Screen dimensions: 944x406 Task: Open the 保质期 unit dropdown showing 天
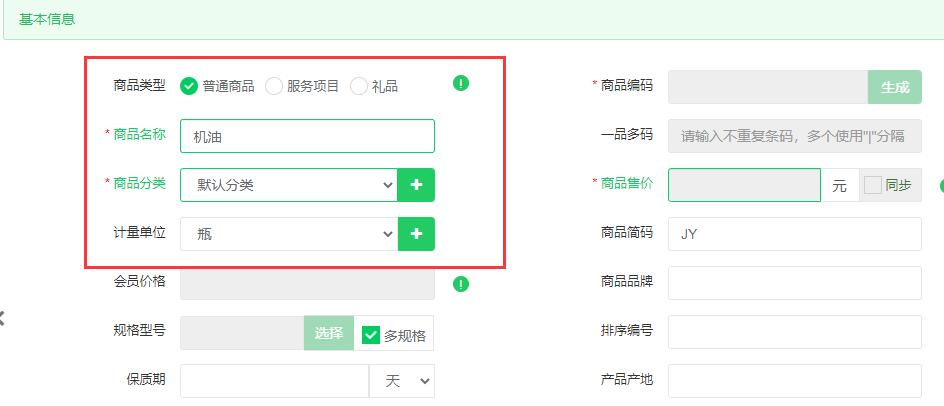tap(402, 381)
